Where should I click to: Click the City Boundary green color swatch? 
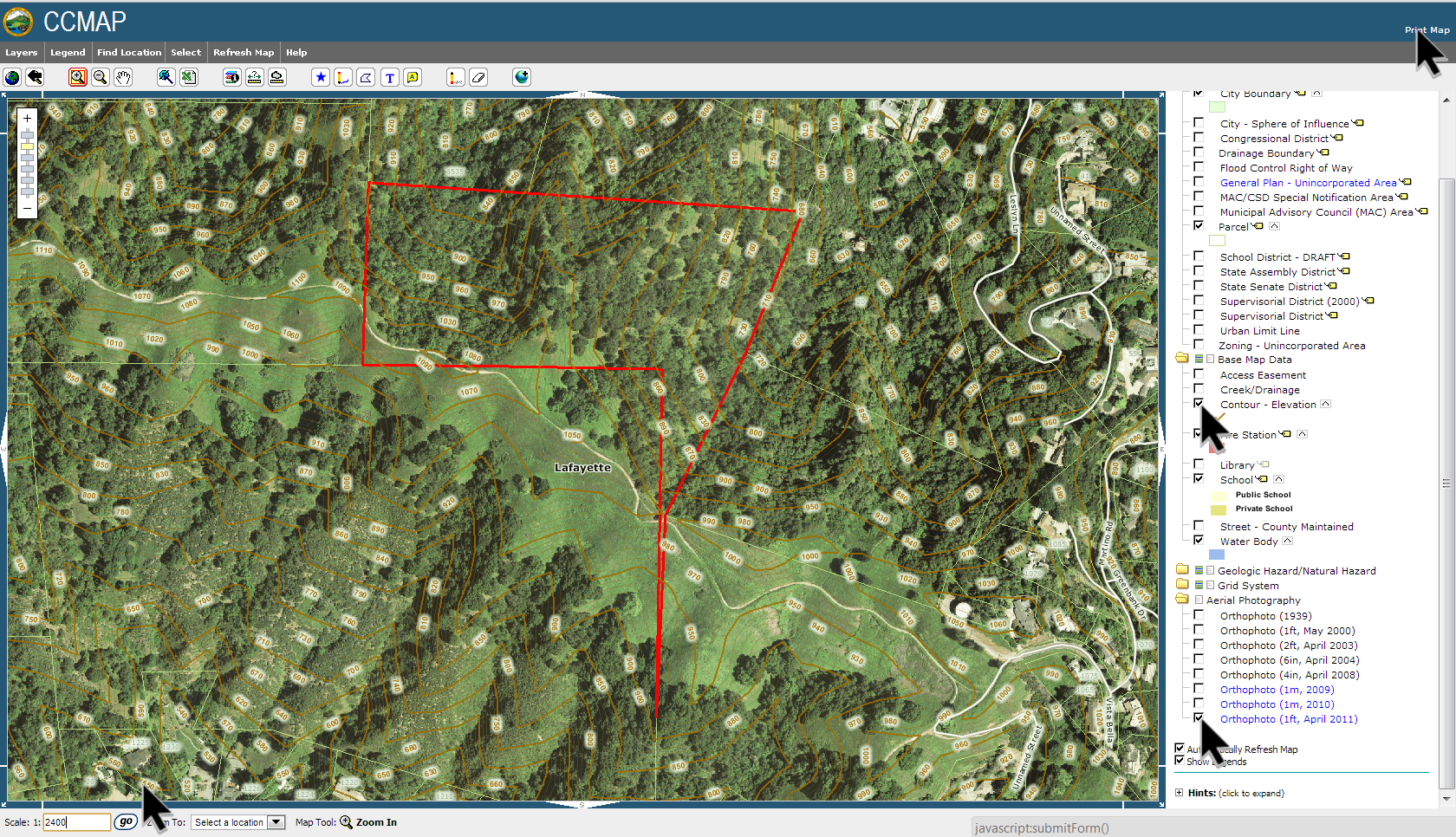point(1217,107)
